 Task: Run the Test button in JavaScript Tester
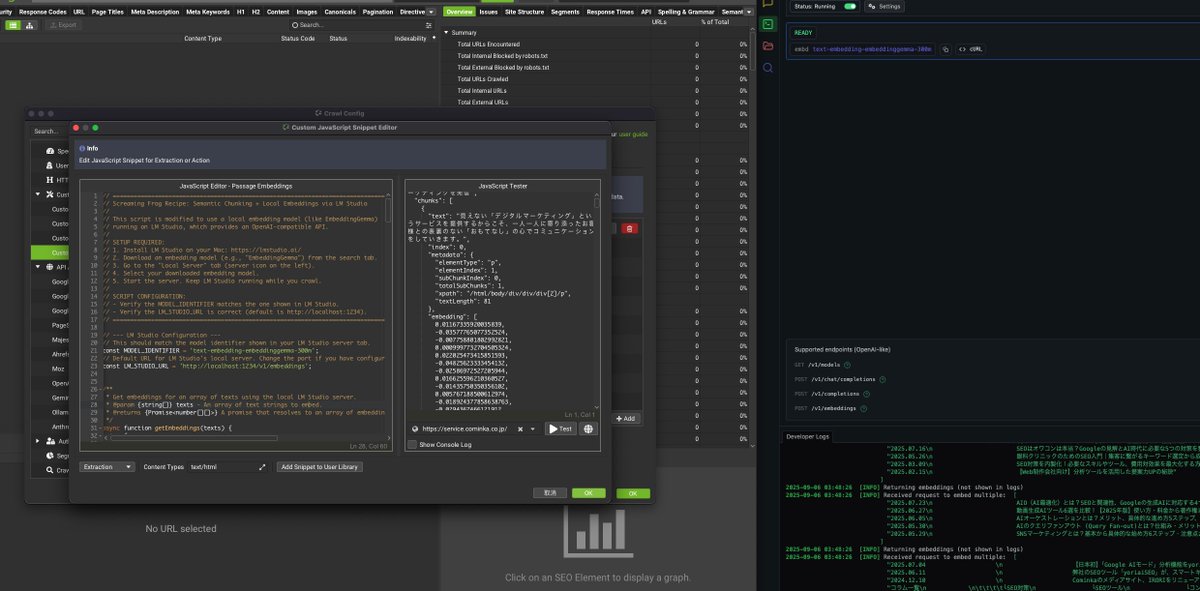tap(561, 428)
